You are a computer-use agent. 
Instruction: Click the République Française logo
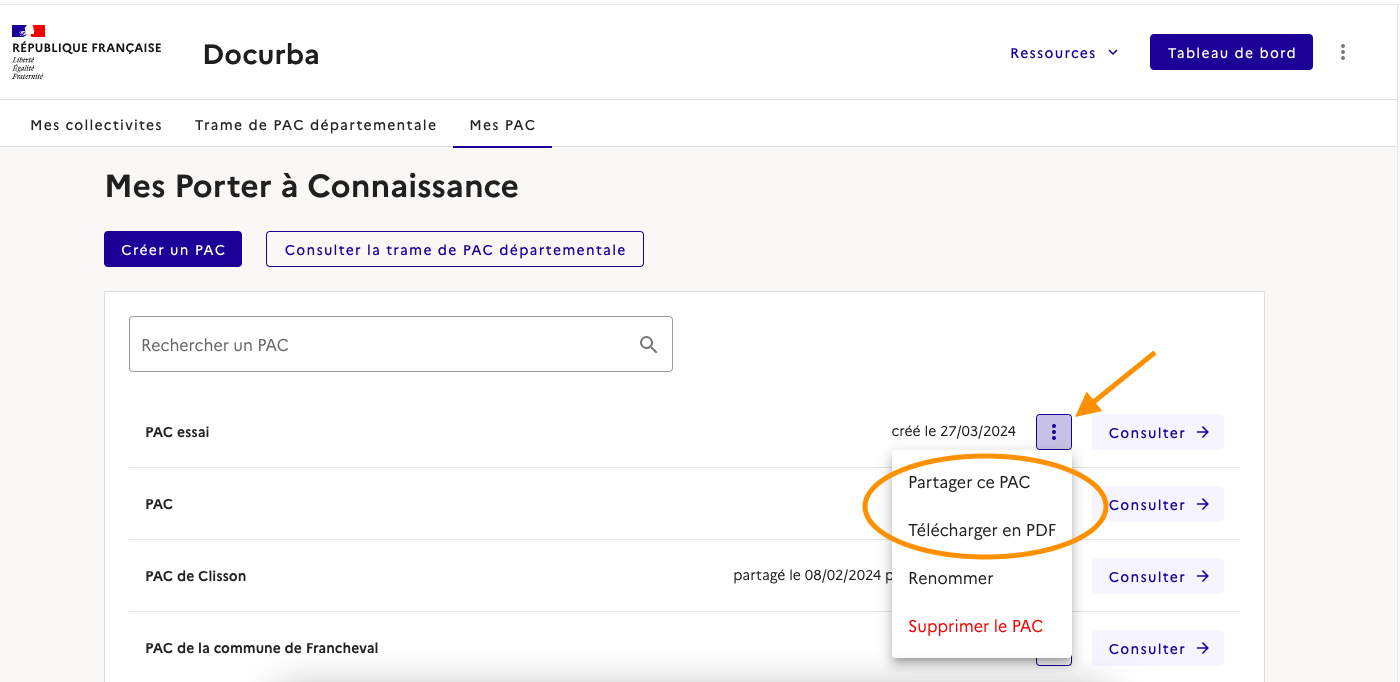tap(86, 53)
